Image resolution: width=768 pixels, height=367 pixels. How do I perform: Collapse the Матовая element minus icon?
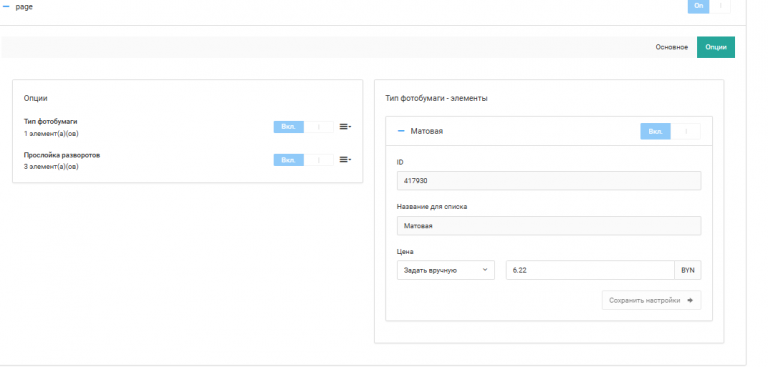coord(401,131)
